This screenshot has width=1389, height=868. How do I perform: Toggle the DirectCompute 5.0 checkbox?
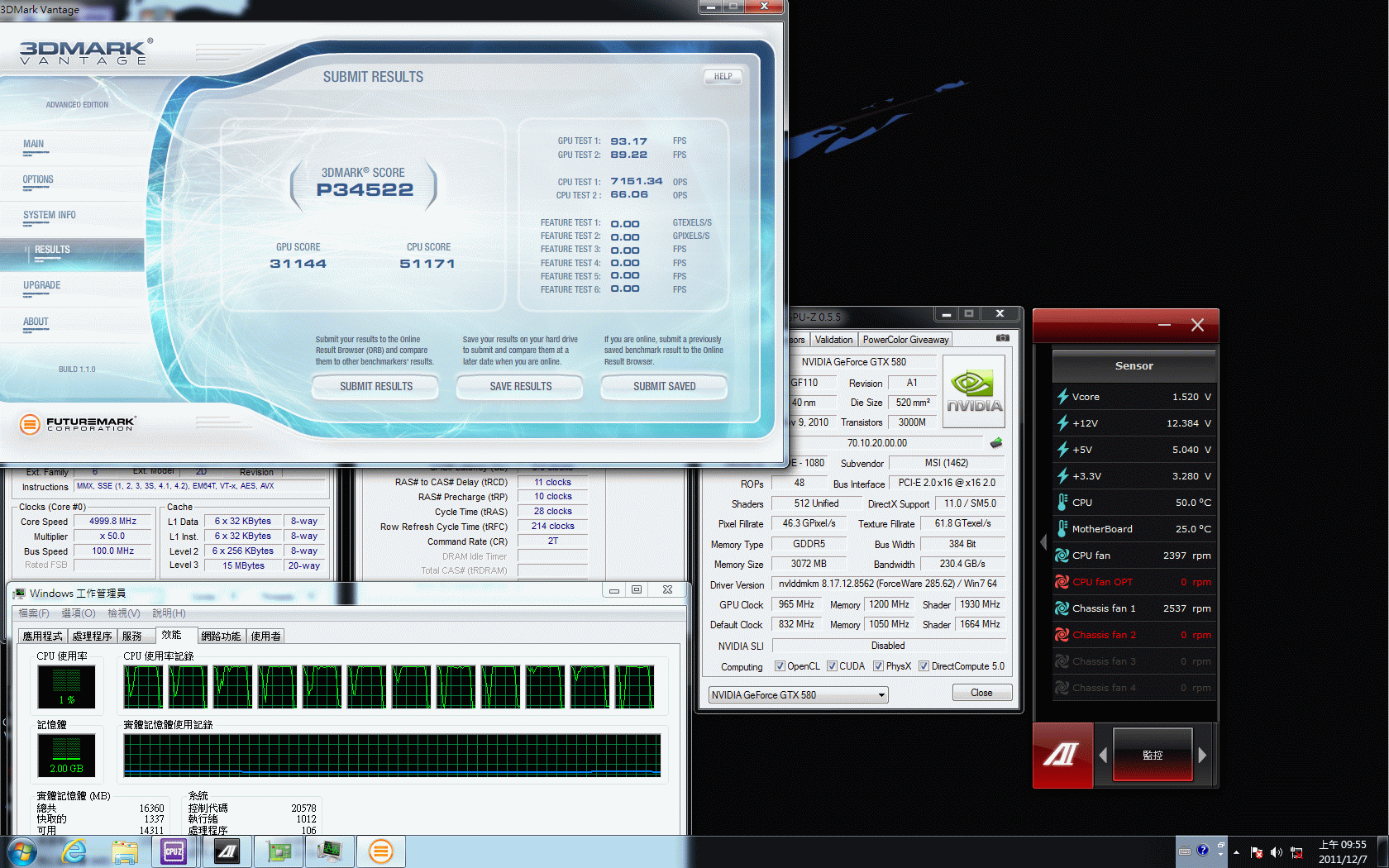coord(924,666)
